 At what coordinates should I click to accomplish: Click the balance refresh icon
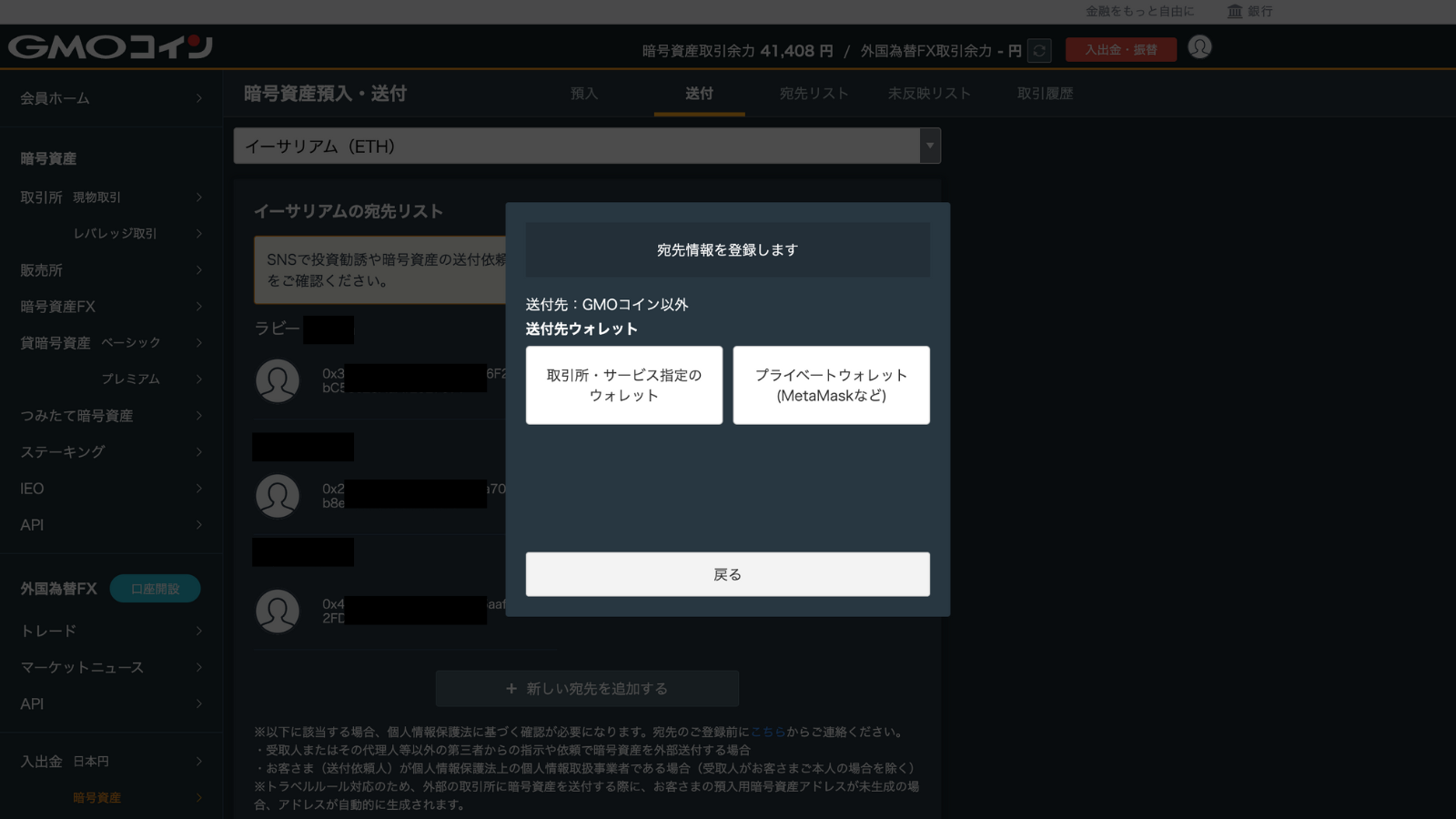[x=1039, y=51]
